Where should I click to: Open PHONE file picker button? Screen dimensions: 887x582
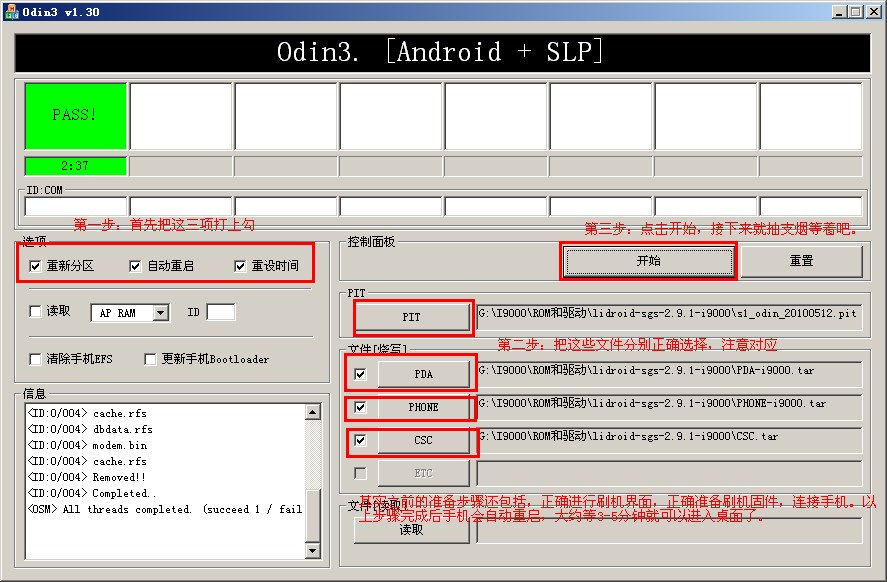coord(413,408)
